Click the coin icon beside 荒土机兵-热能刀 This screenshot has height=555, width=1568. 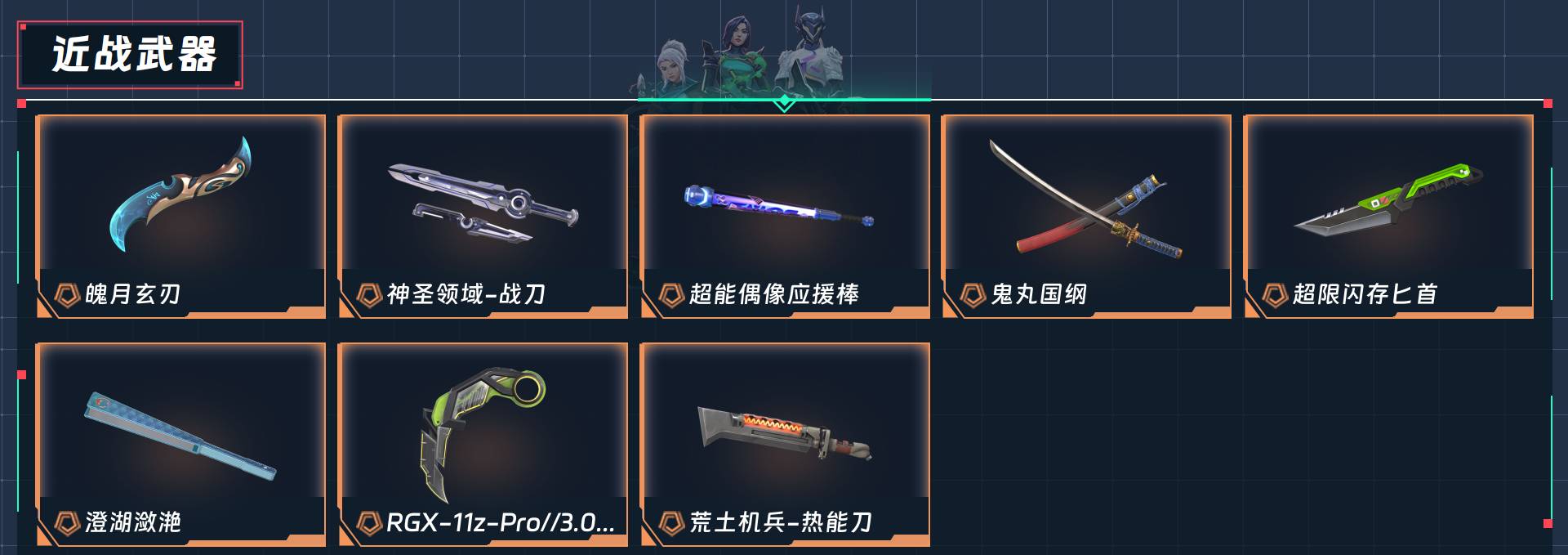tap(671, 522)
